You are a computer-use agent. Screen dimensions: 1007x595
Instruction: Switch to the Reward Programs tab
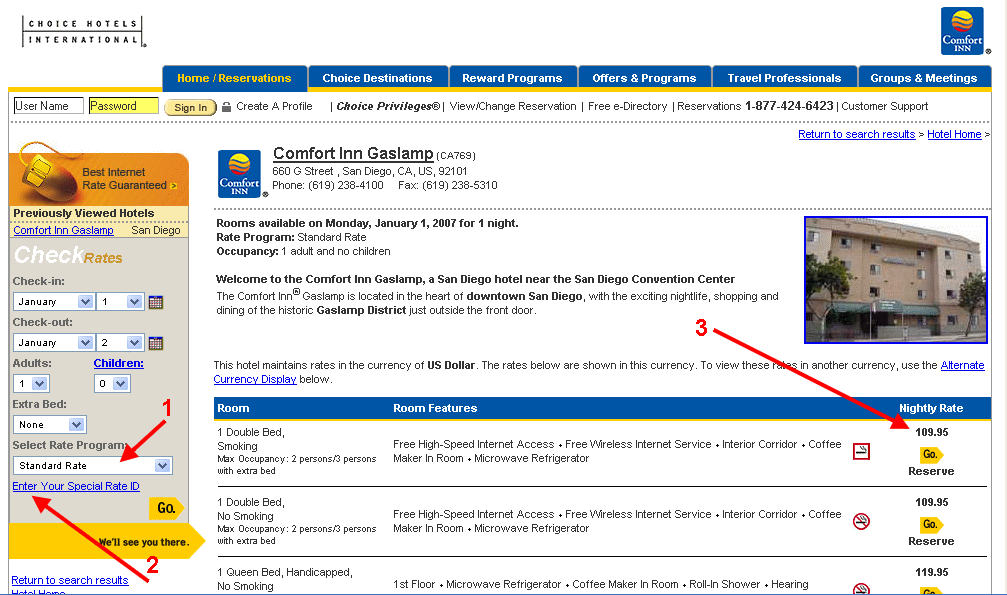point(512,78)
